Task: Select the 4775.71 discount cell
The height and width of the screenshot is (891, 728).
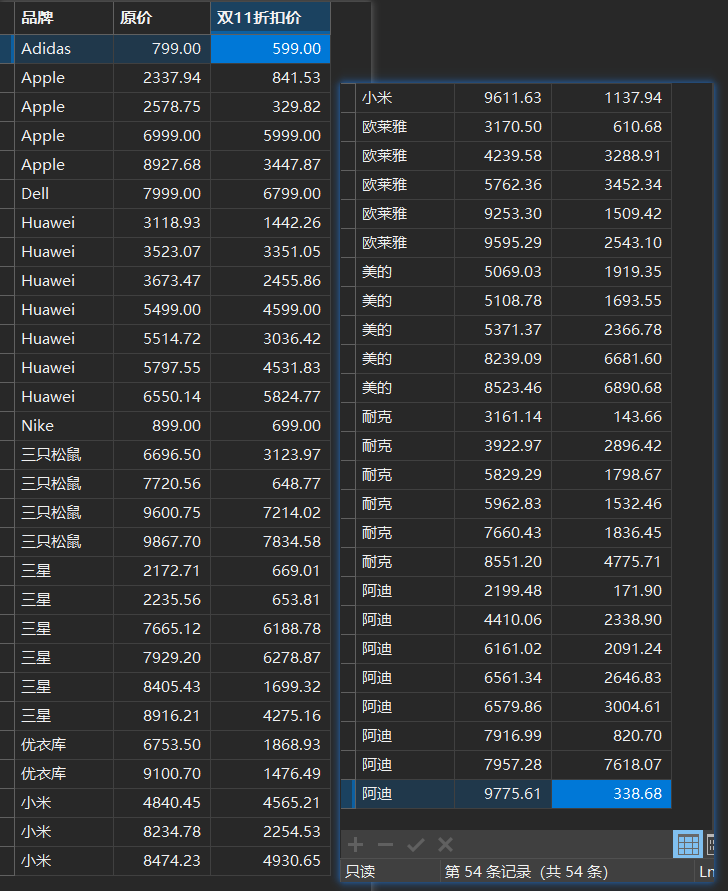Action: click(x=611, y=561)
